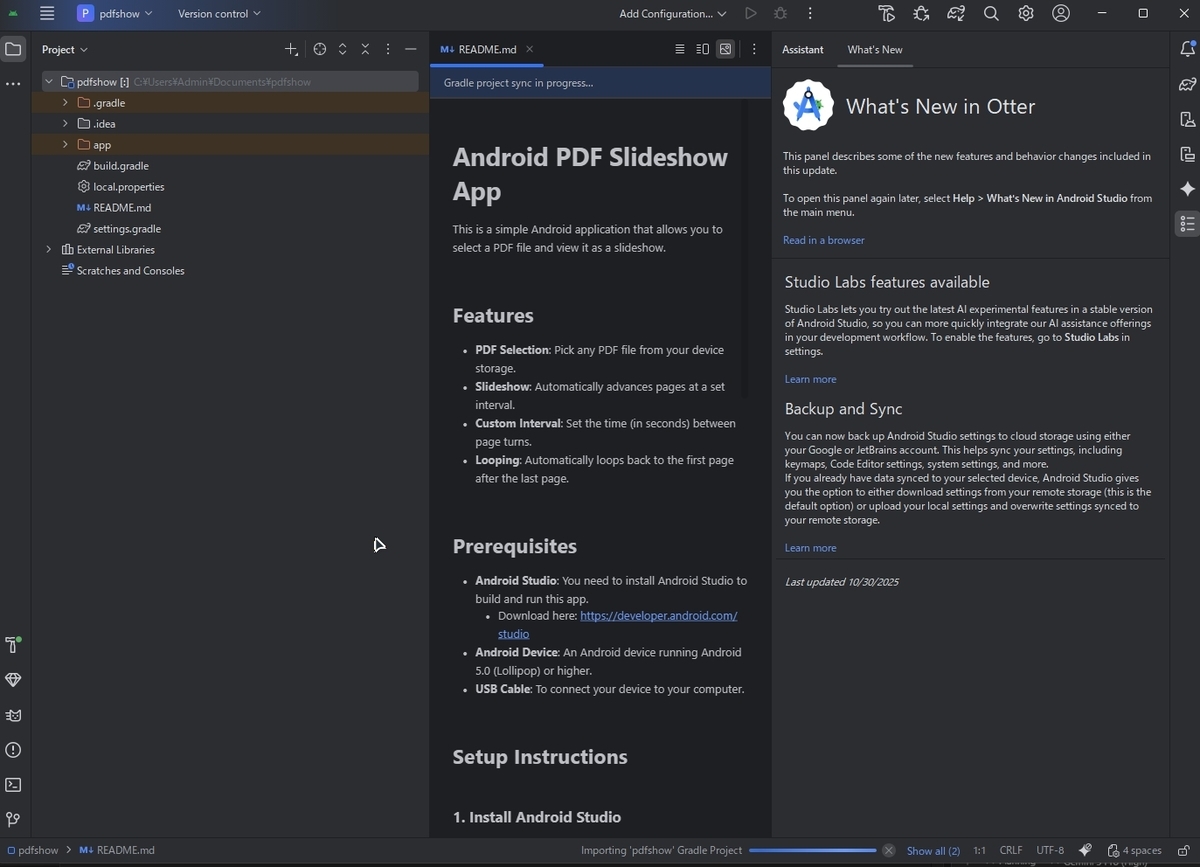Open IDE Settings gear icon
The height and width of the screenshot is (867, 1200).
(x=1026, y=14)
